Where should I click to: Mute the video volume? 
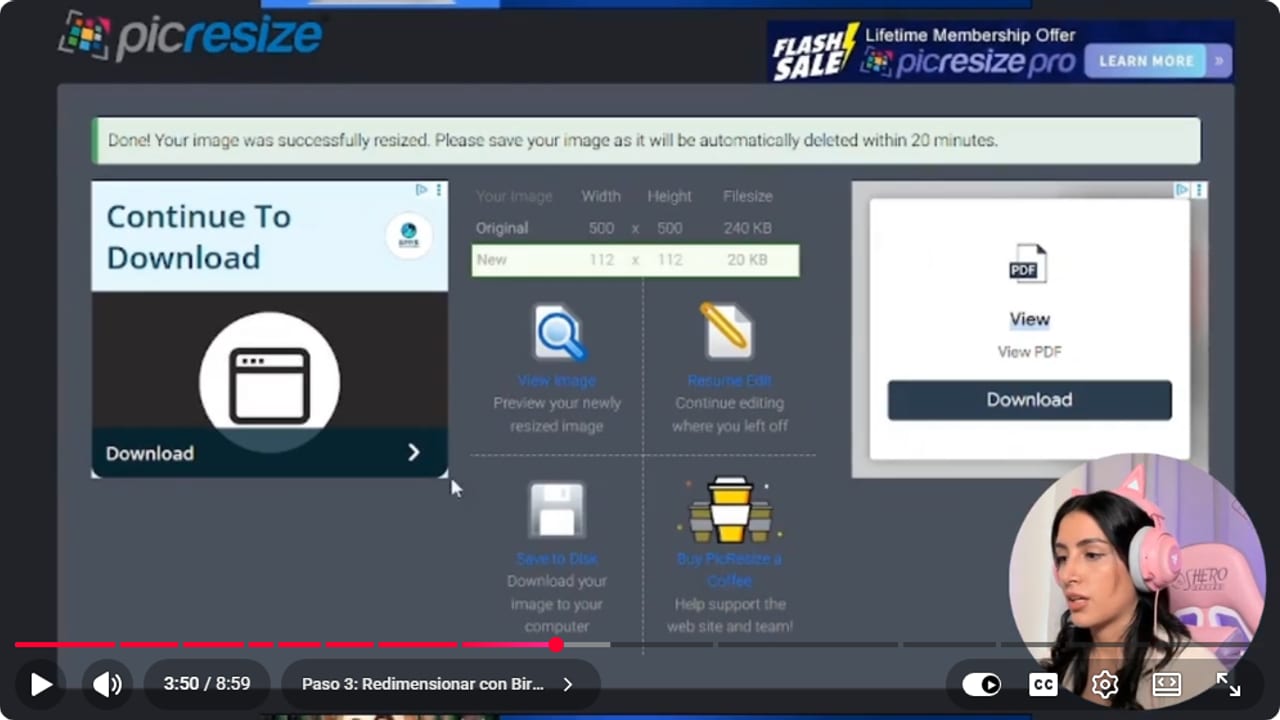tap(107, 684)
